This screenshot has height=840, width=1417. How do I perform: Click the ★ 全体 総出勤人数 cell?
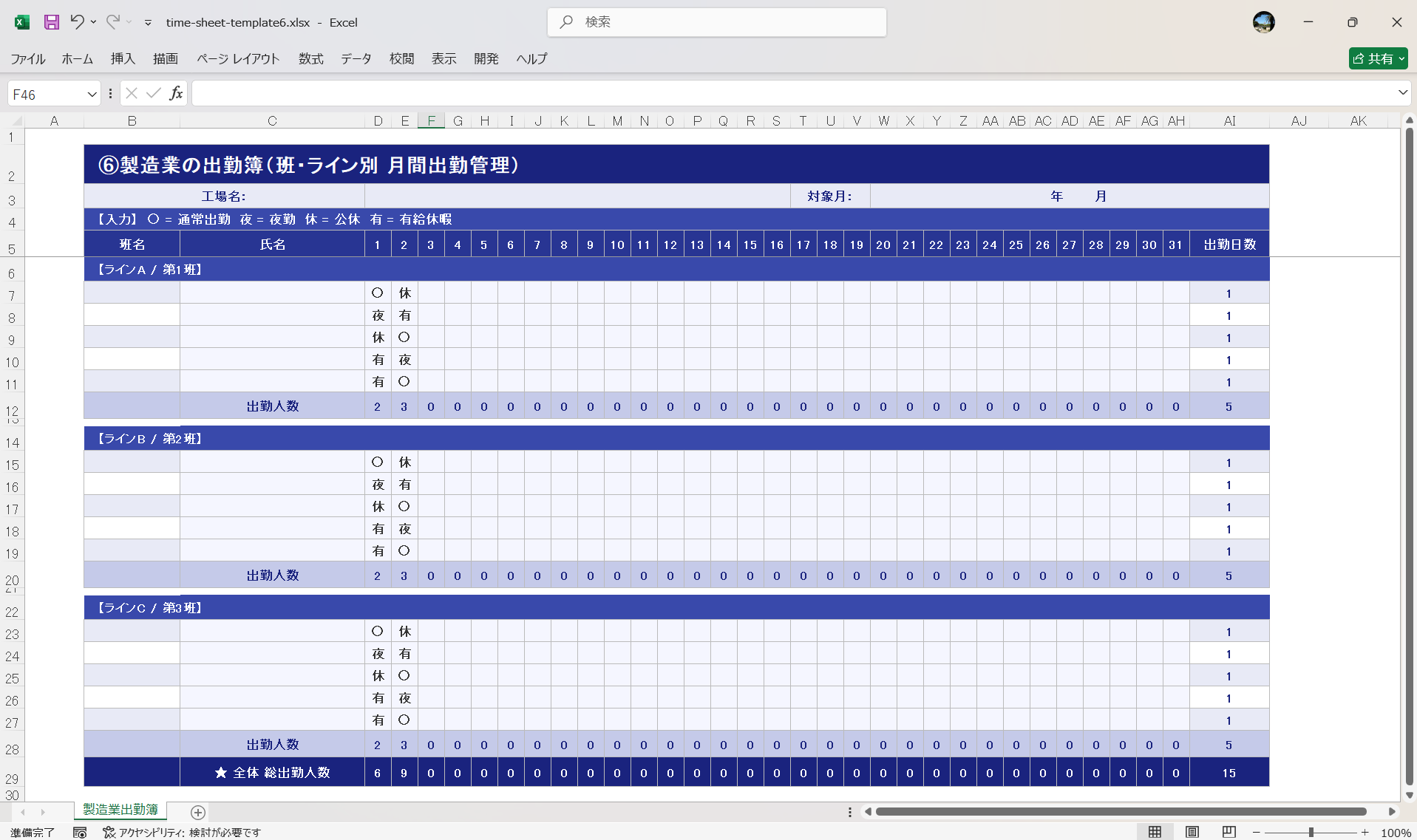(272, 773)
